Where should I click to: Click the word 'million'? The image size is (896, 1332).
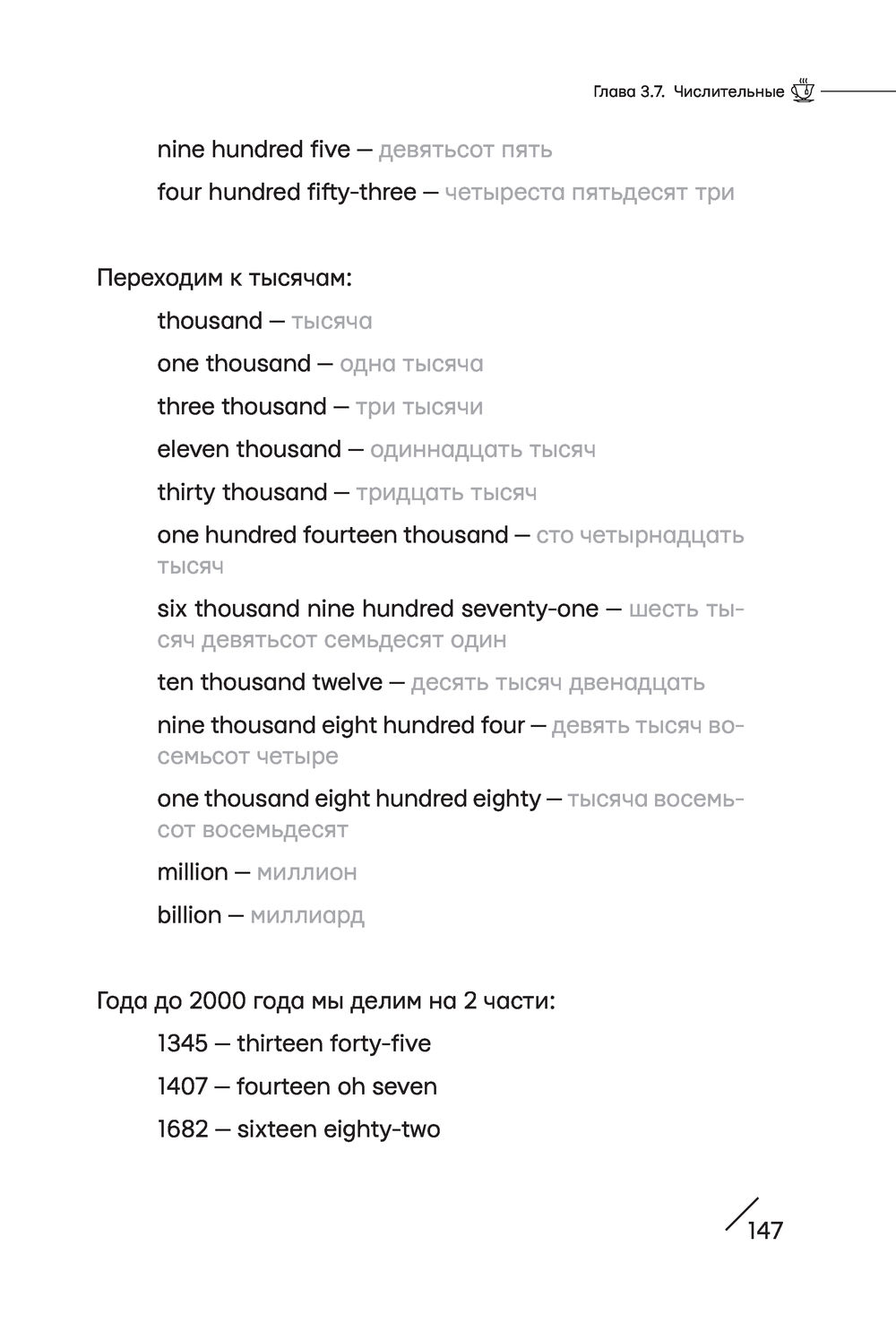[x=193, y=872]
